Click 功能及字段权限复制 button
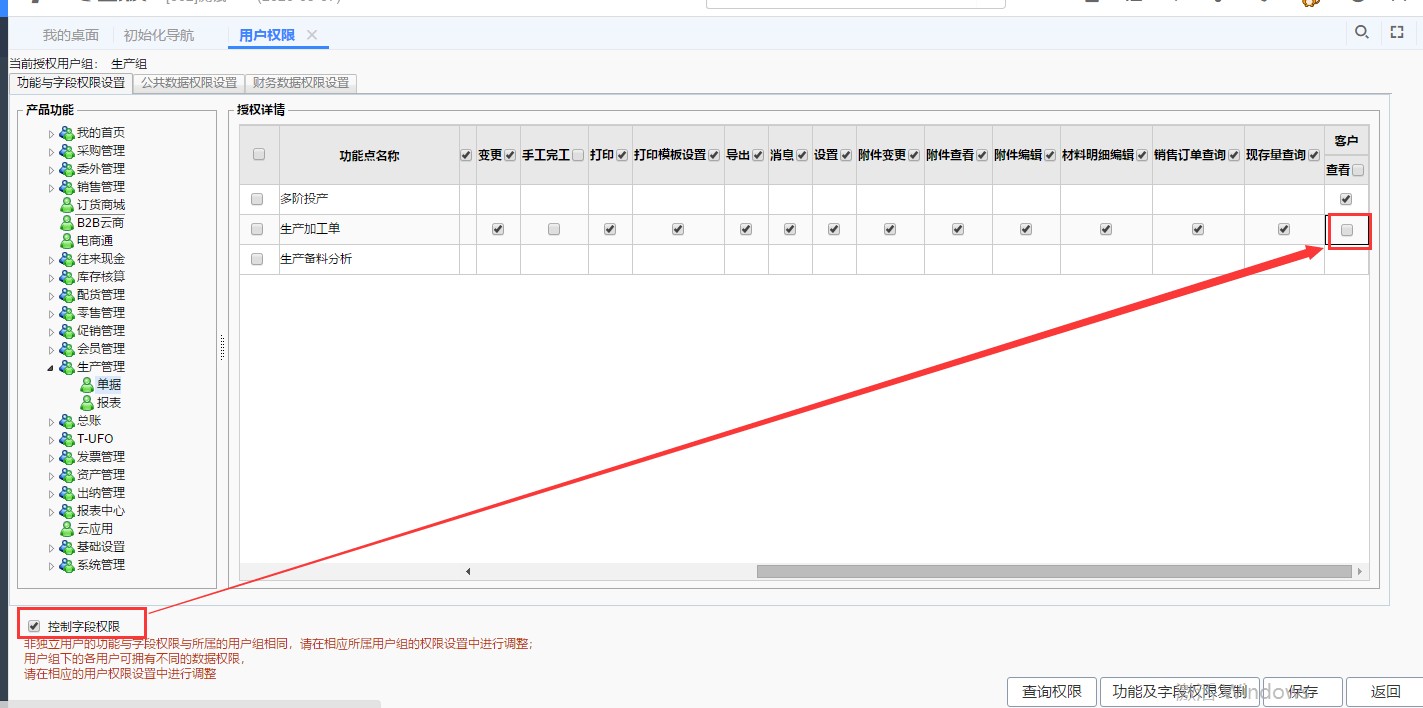Image resolution: width=1423 pixels, height=708 pixels. [x=1179, y=691]
